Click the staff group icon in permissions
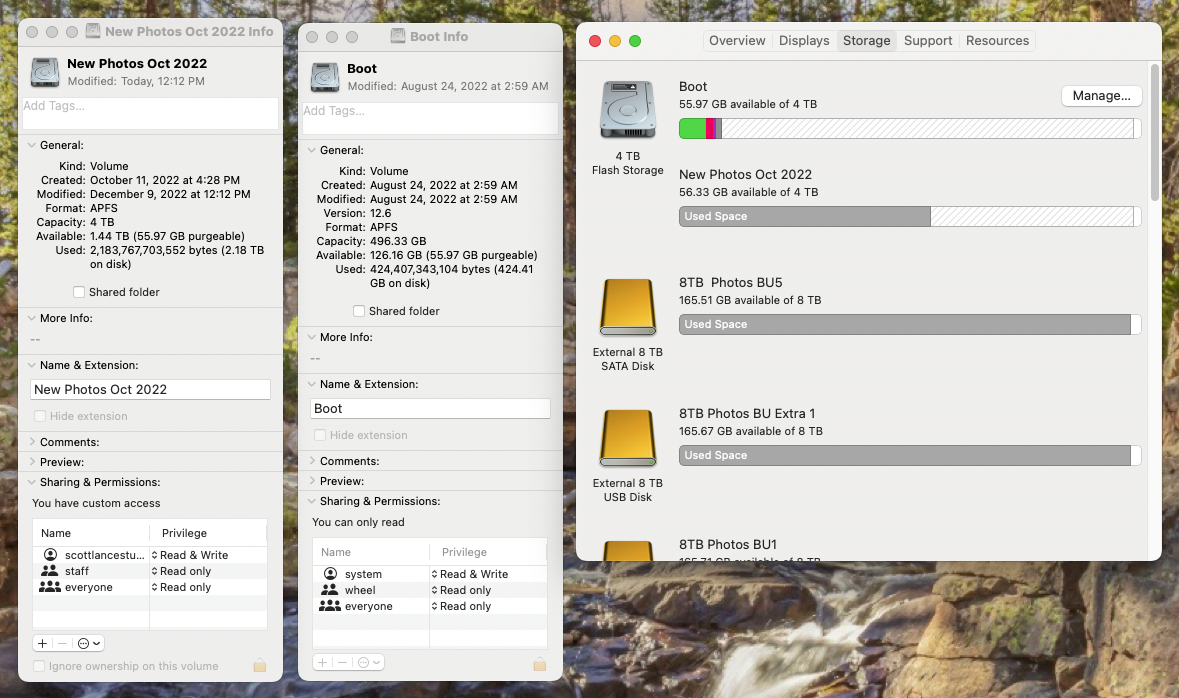Screen dimensions: 1179x698 coord(50,571)
